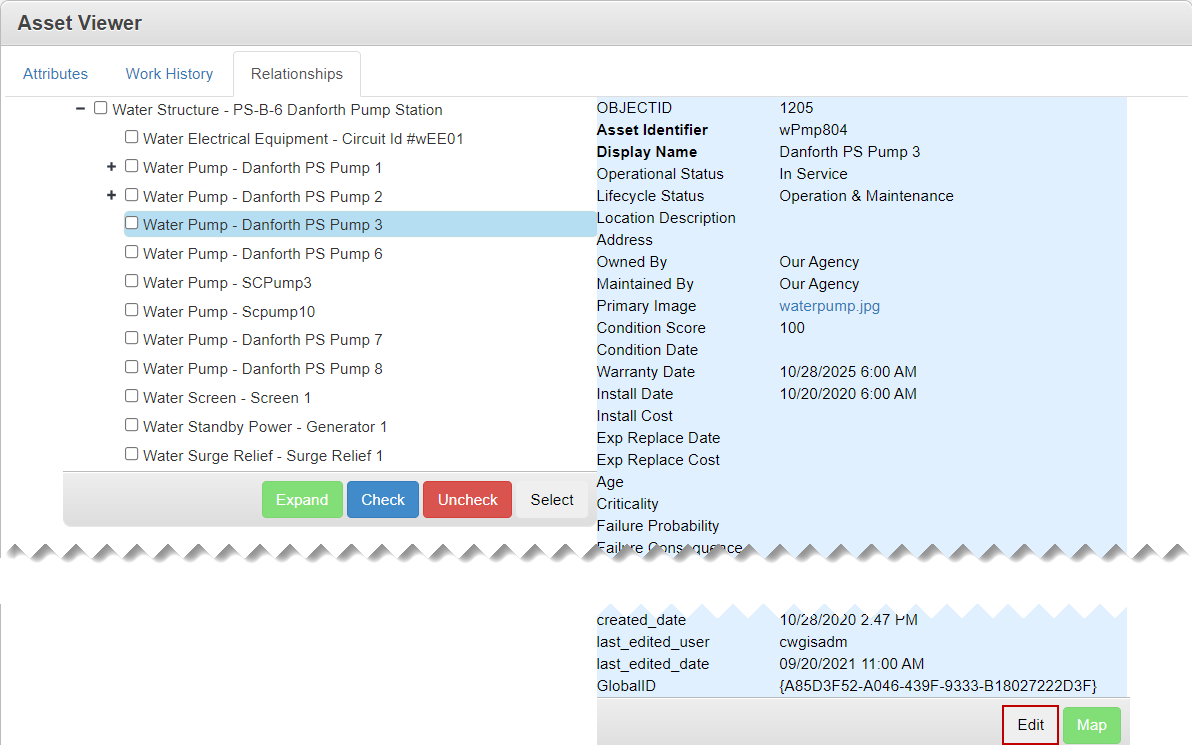Select Water Pump - Danforth PS Pump 6 item
Screen dimensions: 1192x745
coord(262,254)
